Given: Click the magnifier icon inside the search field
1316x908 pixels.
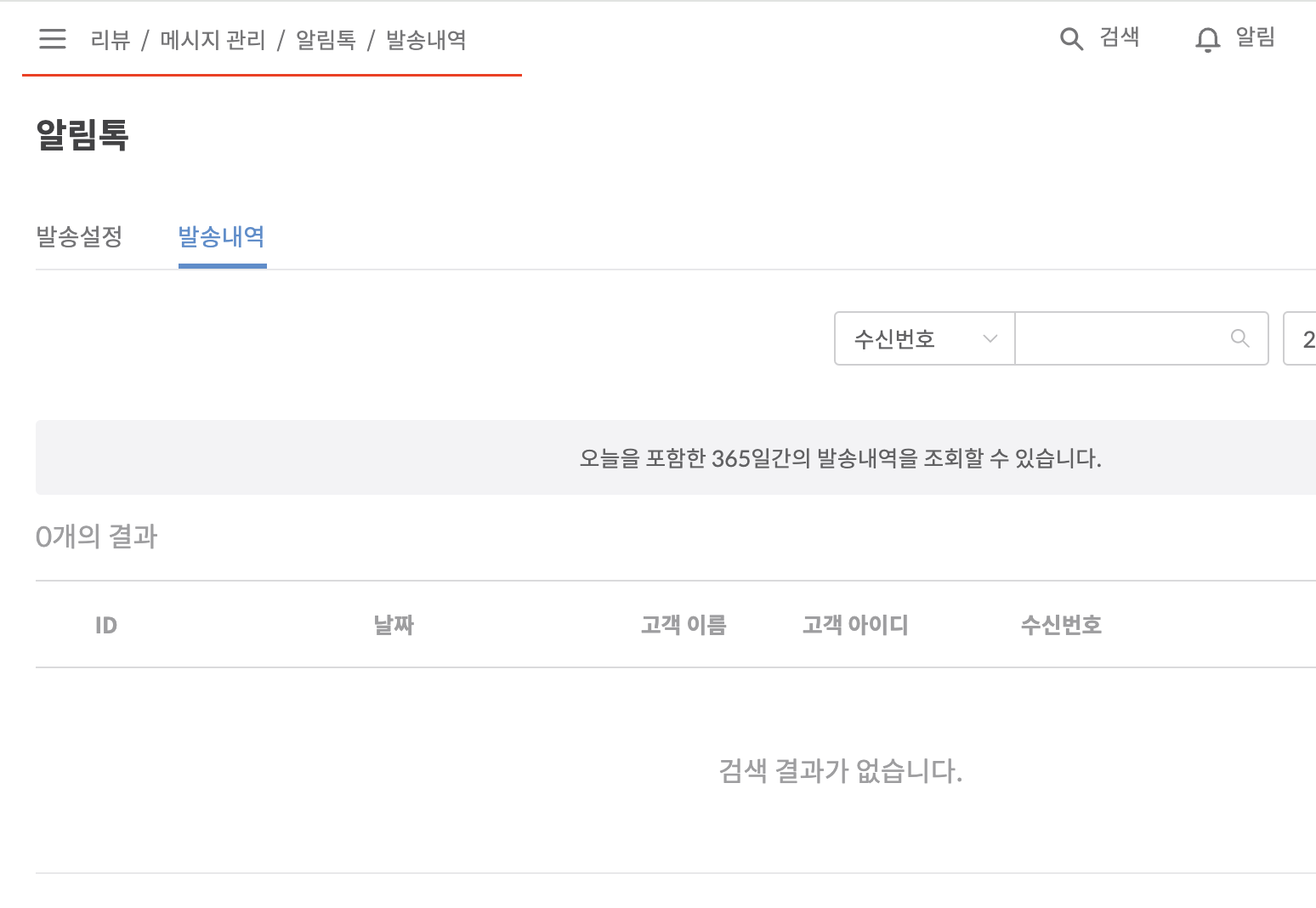Looking at the screenshot, I should 1240,338.
